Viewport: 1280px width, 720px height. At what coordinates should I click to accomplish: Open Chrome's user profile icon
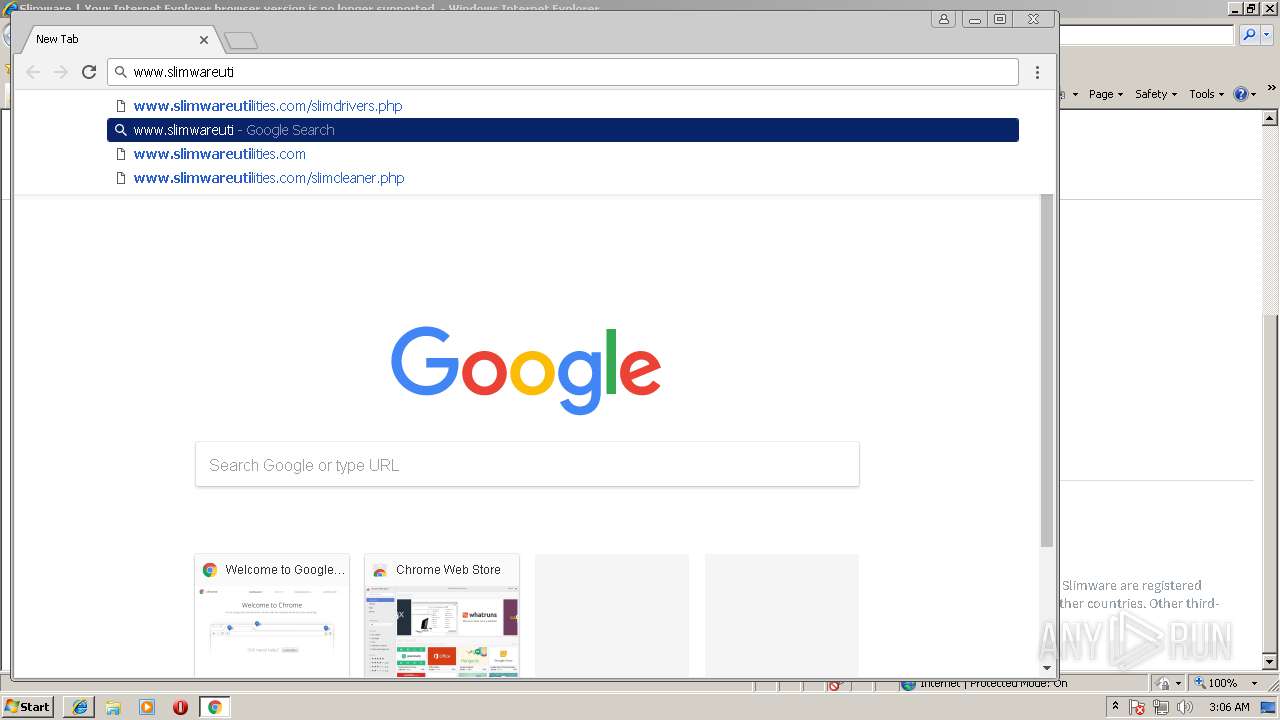pyautogui.click(x=943, y=19)
